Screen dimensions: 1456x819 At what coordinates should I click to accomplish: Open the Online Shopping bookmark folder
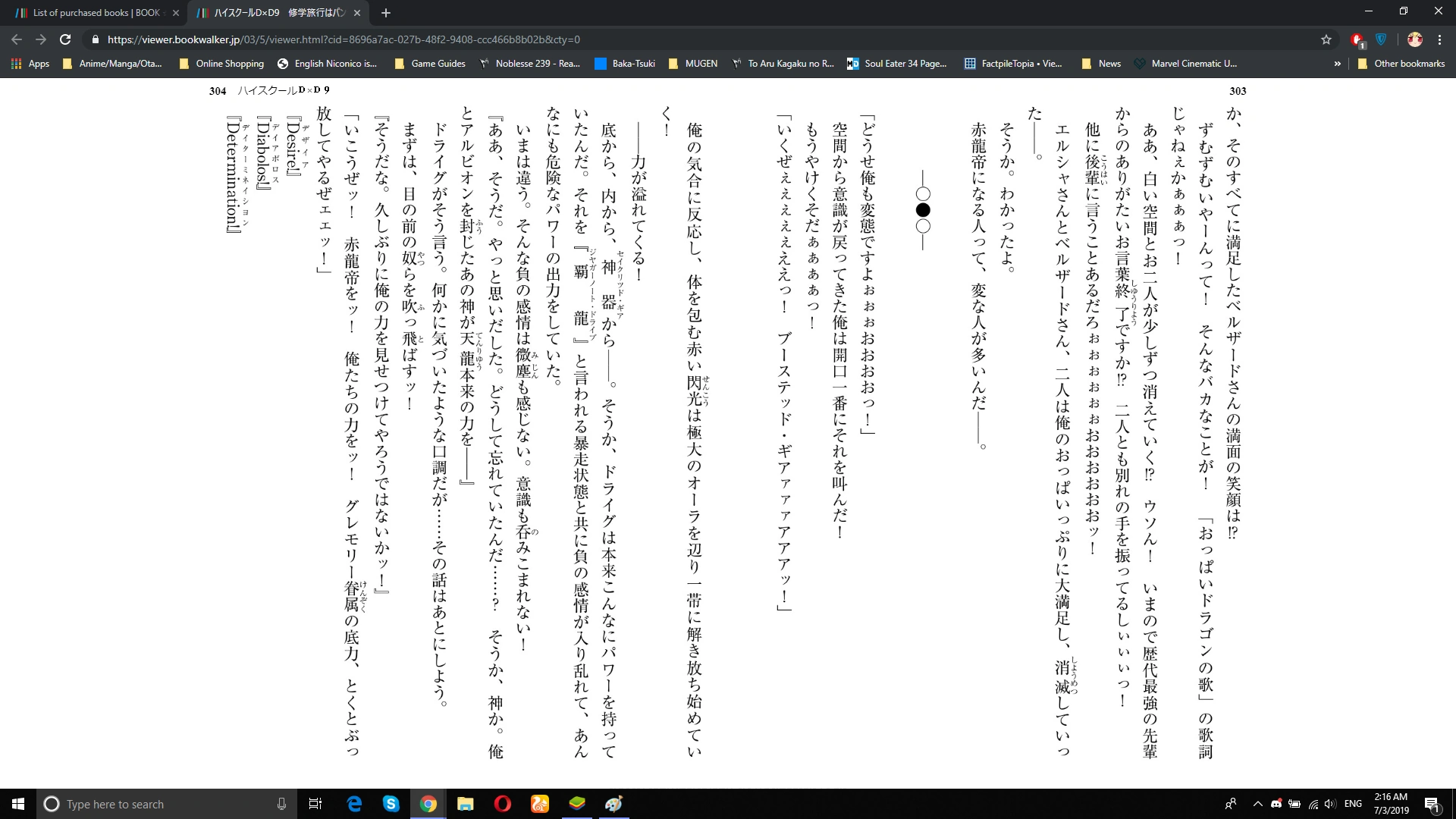pyautogui.click(x=221, y=64)
